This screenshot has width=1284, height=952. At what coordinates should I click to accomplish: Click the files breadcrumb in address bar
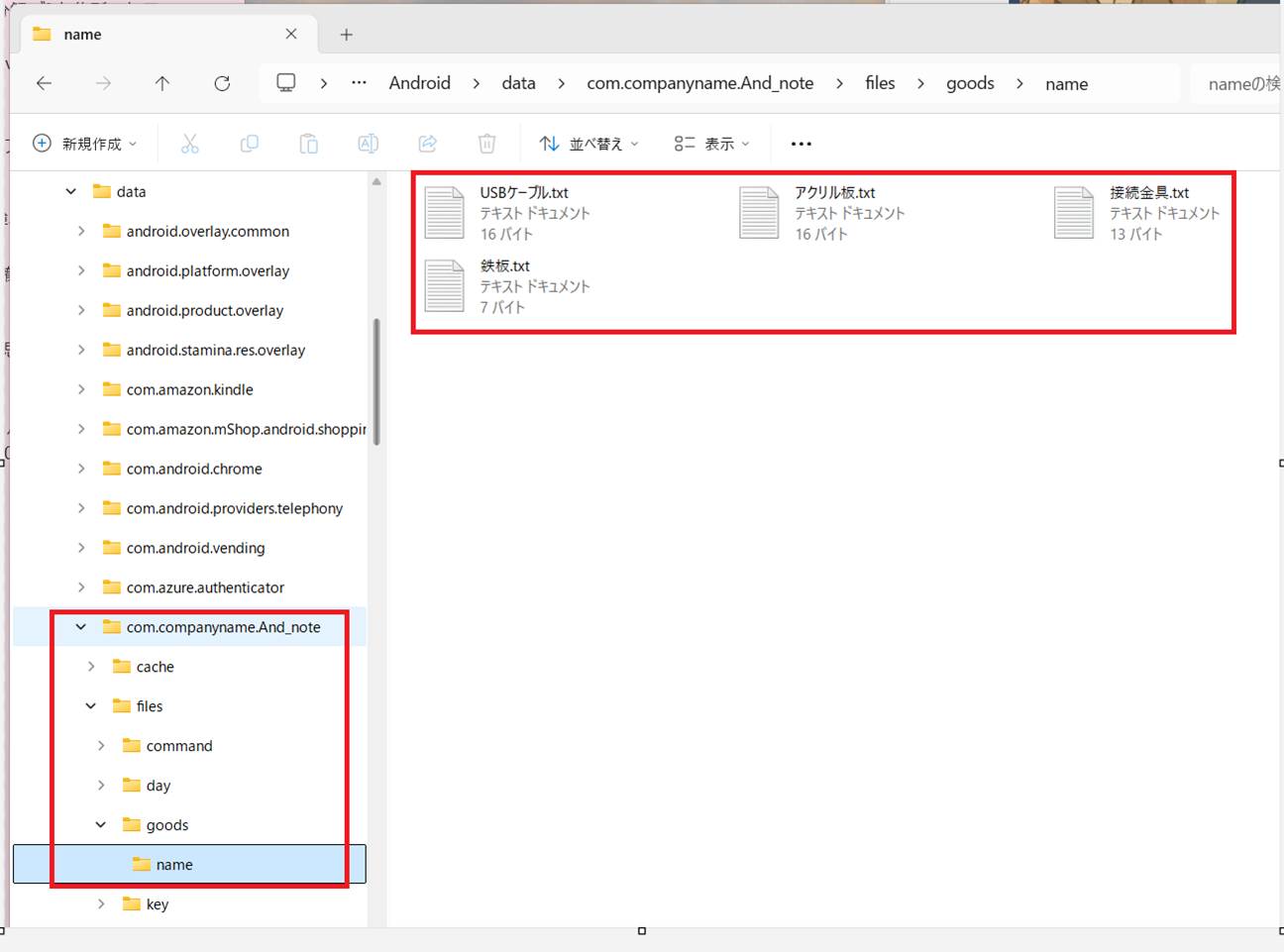879,83
